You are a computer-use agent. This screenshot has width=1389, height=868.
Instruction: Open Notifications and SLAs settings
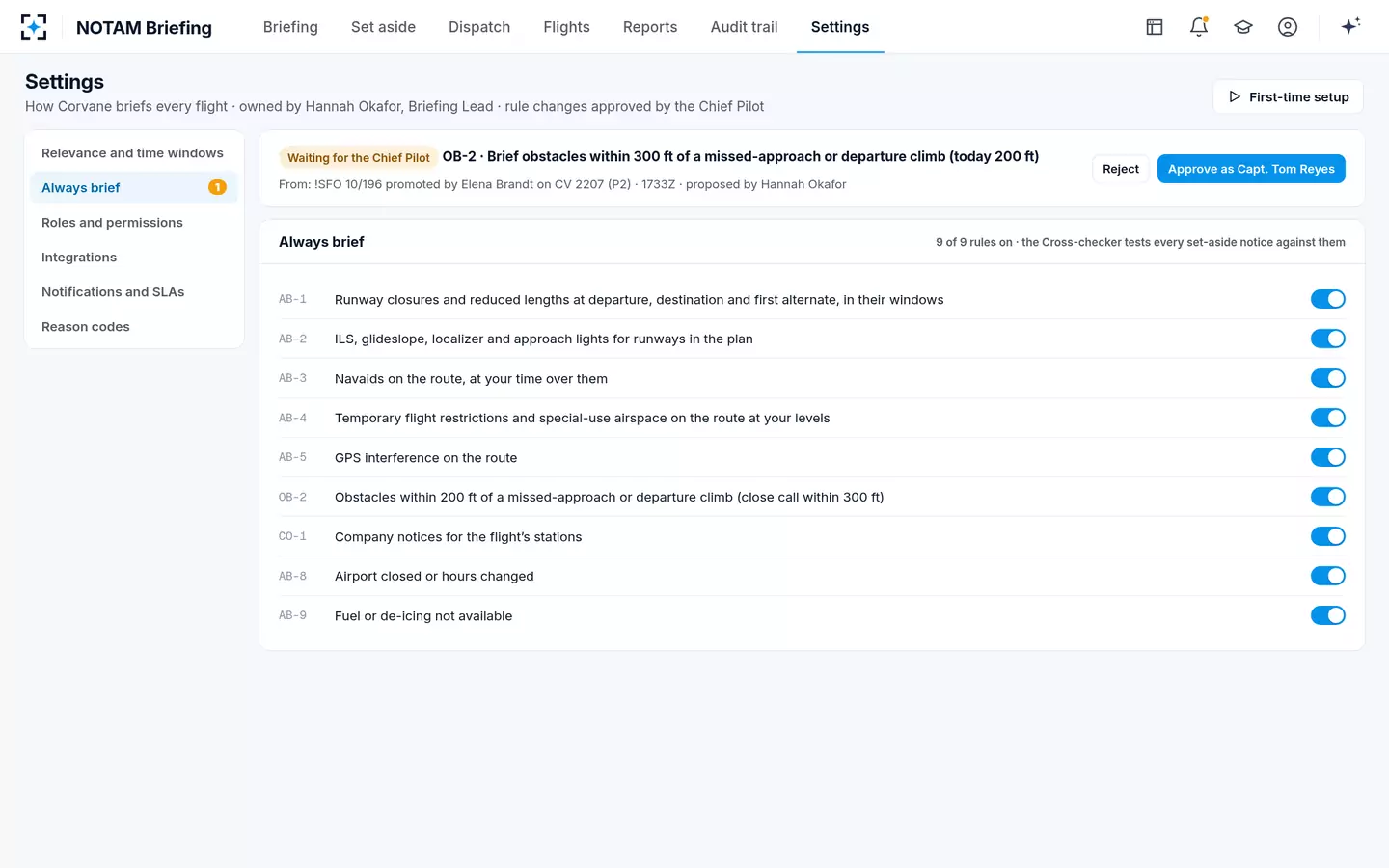(133, 292)
